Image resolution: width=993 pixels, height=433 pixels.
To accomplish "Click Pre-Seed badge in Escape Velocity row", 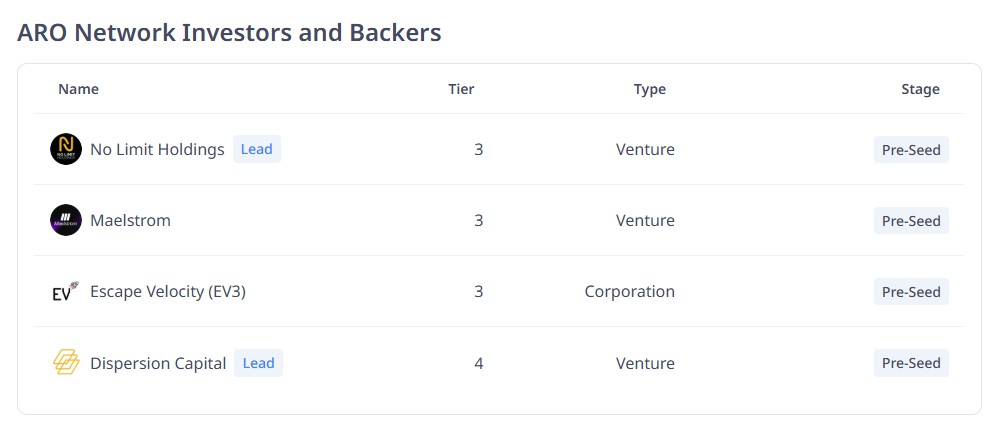I will coord(911,292).
